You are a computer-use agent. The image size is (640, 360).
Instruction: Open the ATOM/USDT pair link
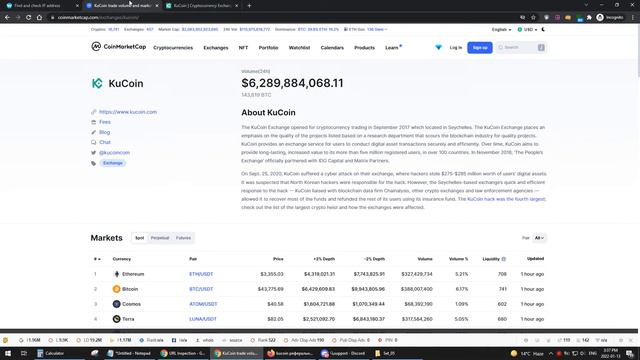(x=203, y=304)
